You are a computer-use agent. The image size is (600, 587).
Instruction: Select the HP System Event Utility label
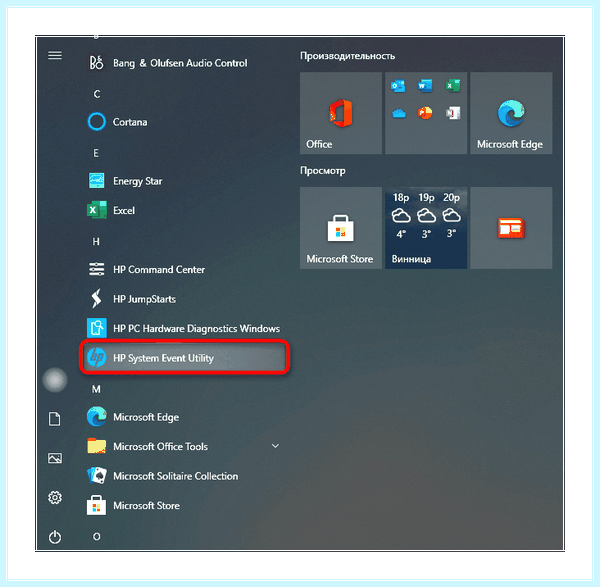tap(163, 358)
